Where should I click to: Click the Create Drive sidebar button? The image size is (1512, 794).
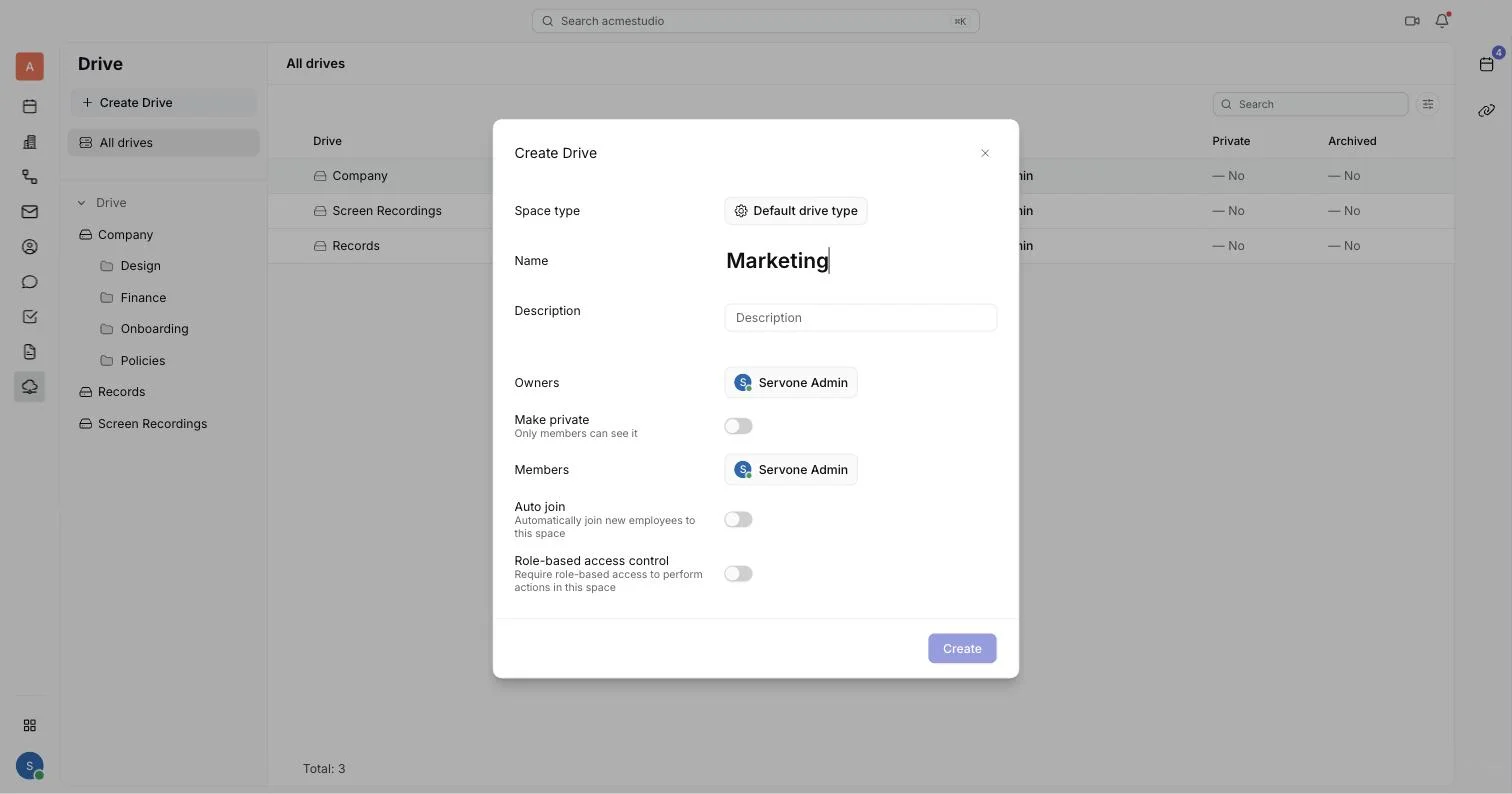click(x=164, y=102)
